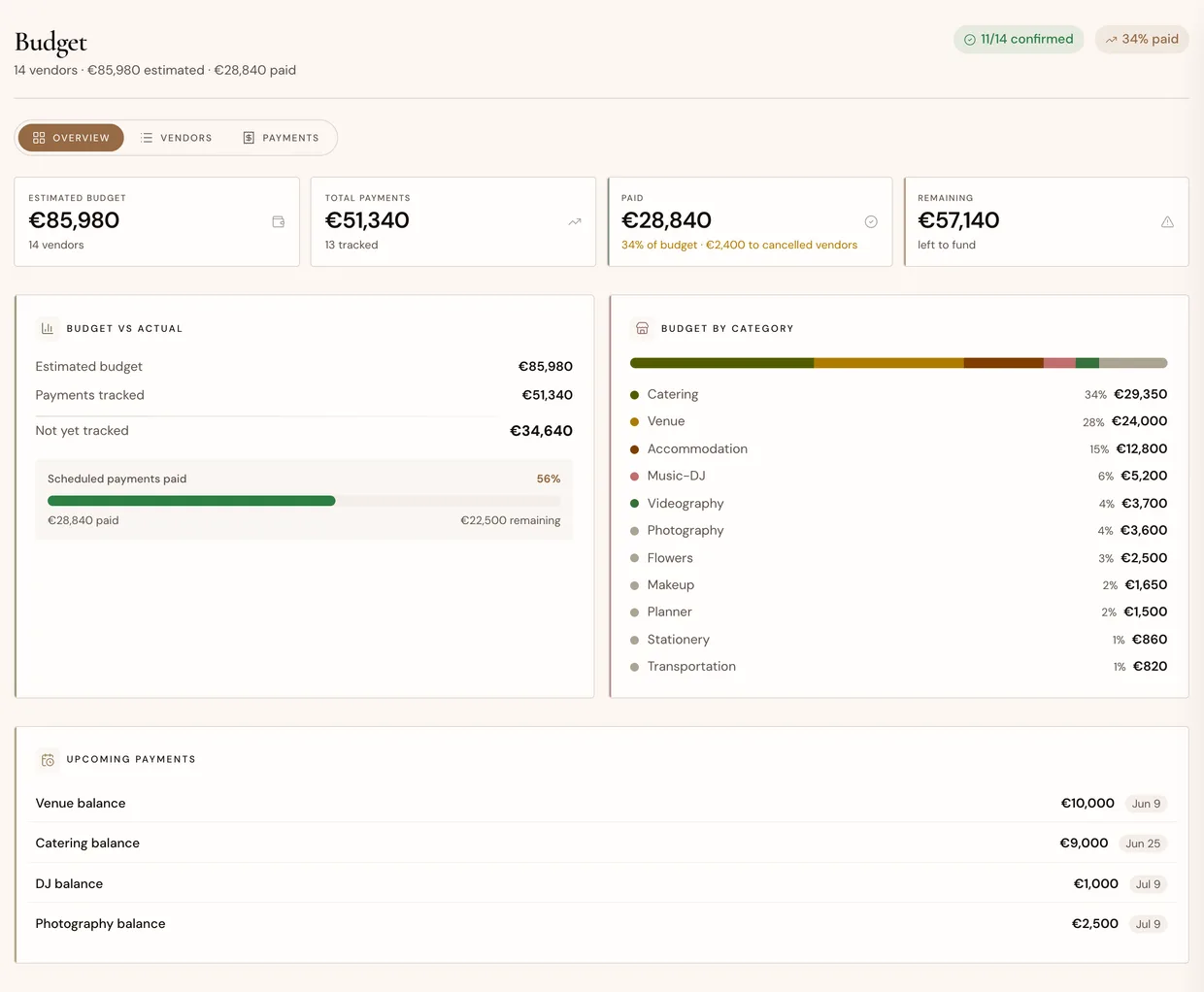This screenshot has width=1204, height=992.
Task: Click the 11/14 confirmed badge
Action: 1019,39
